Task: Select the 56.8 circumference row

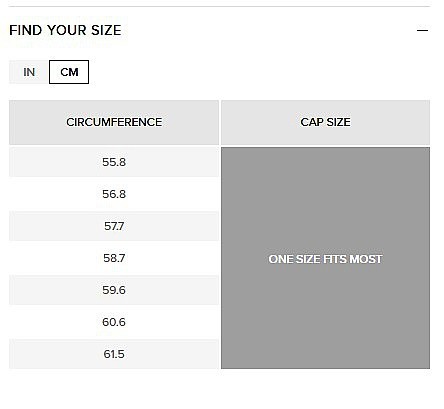Action: click(114, 194)
